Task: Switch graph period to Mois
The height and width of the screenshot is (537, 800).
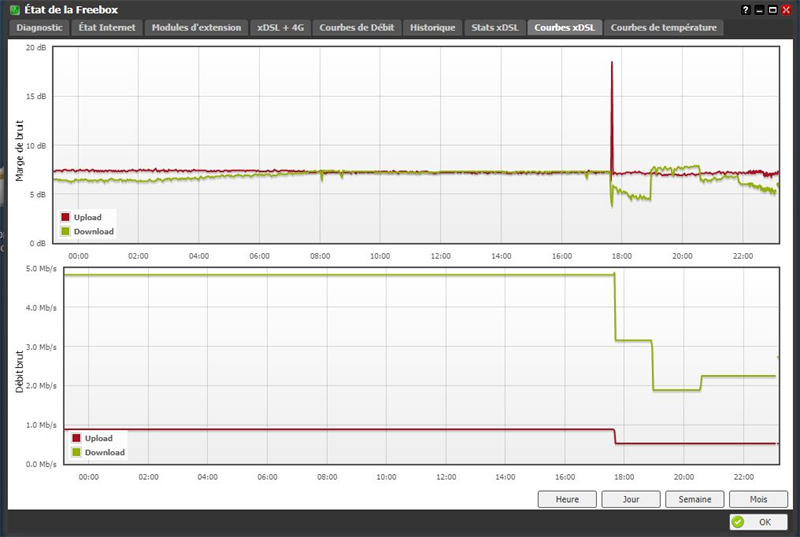Action: [758, 499]
